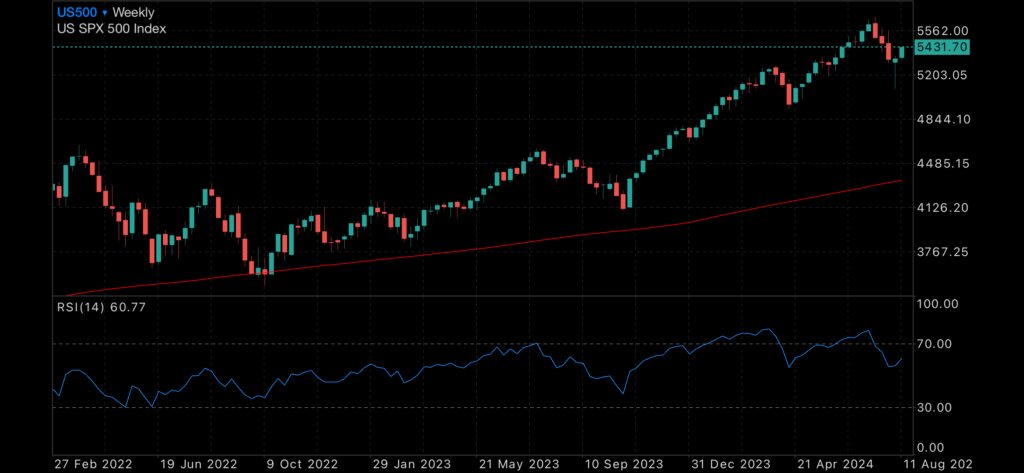Select the US SPX 500 Index title

[x=112, y=29]
